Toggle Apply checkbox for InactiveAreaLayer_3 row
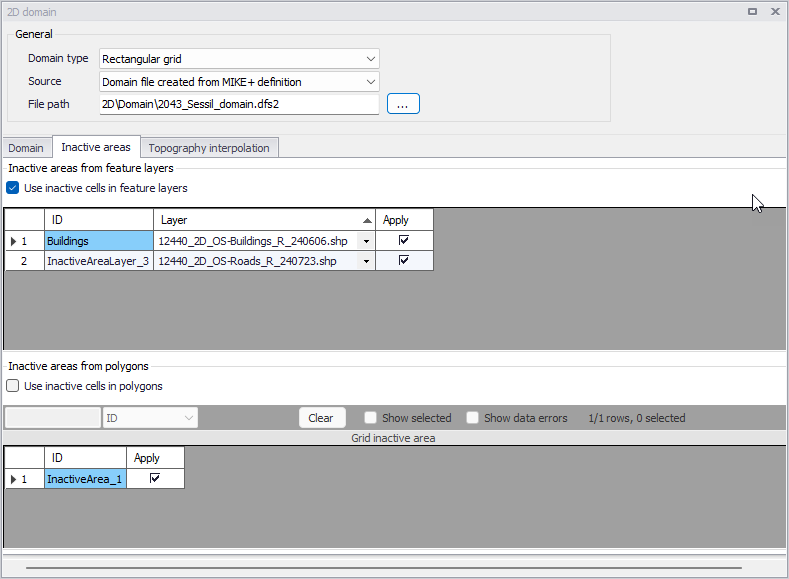This screenshot has width=789, height=579. (404, 261)
